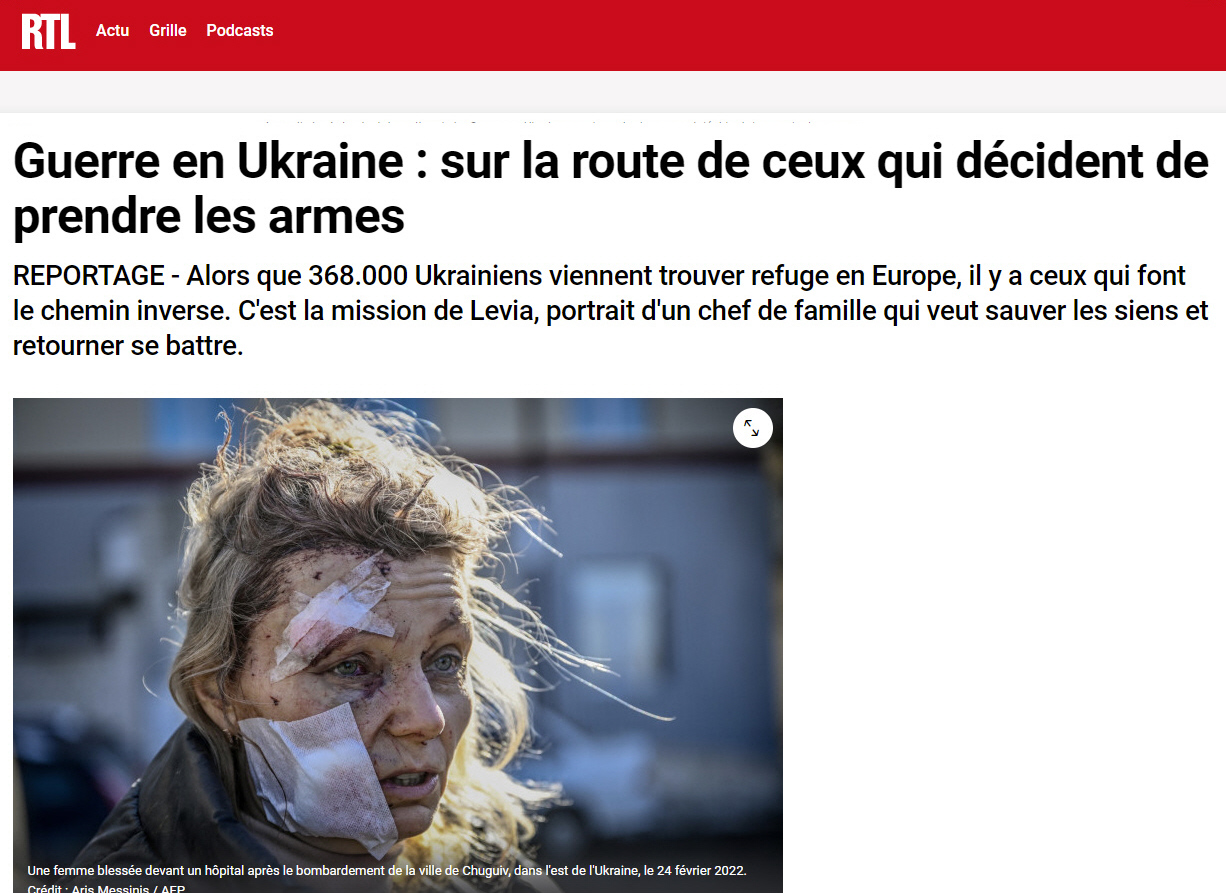Click the grey strip under the red header
1226x893 pixels.
[x=613, y=92]
